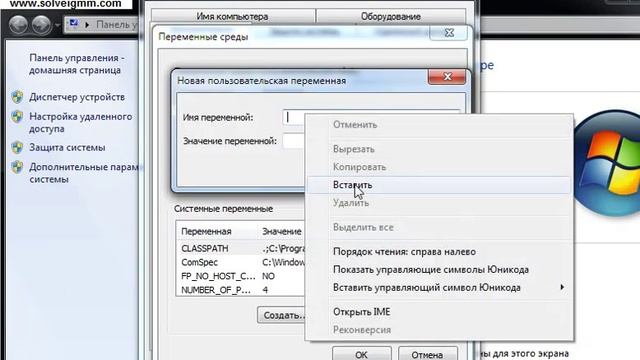Switch to the Оборудование tab

point(391,16)
